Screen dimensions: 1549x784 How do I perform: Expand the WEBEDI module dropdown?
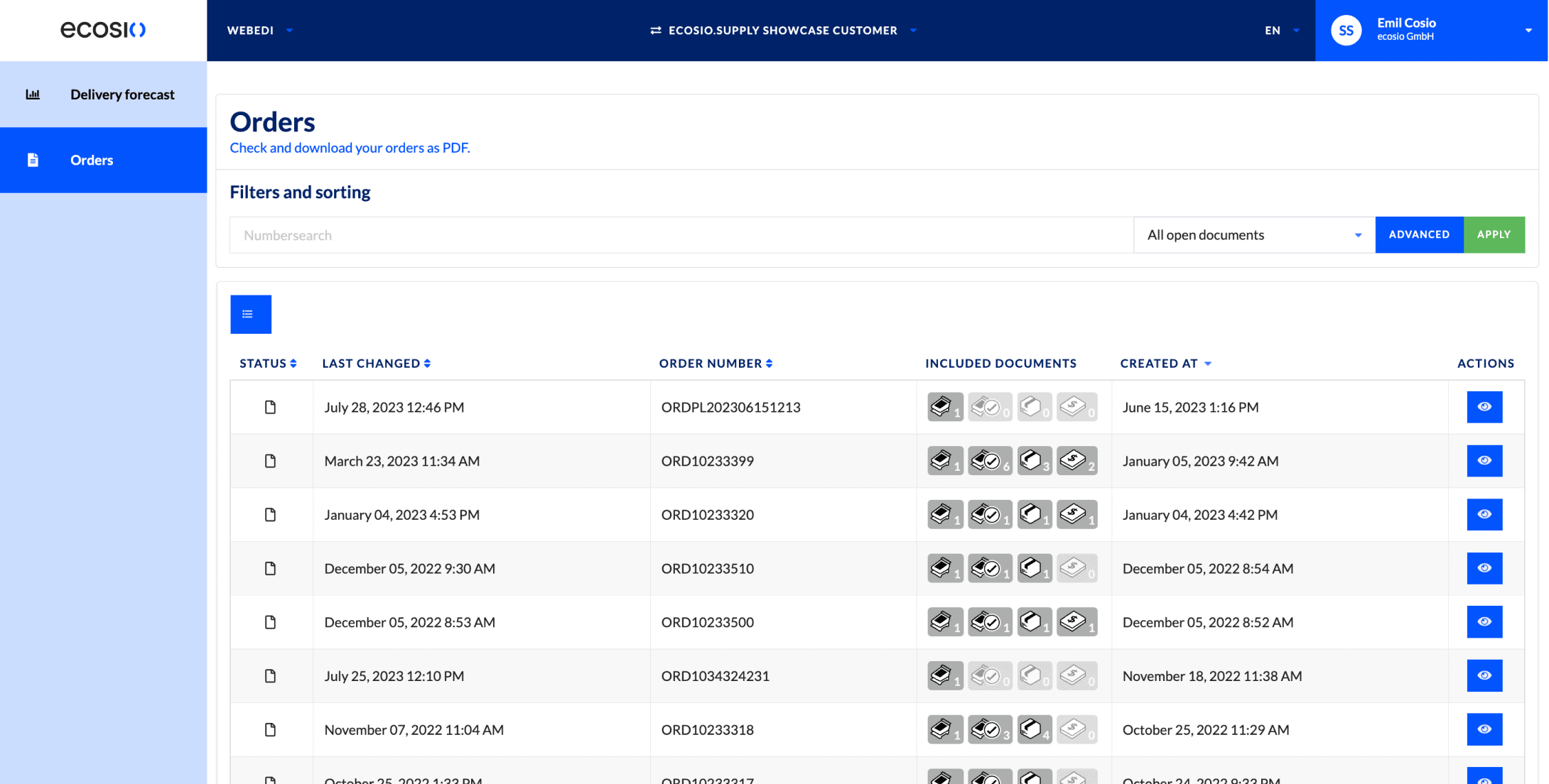259,31
